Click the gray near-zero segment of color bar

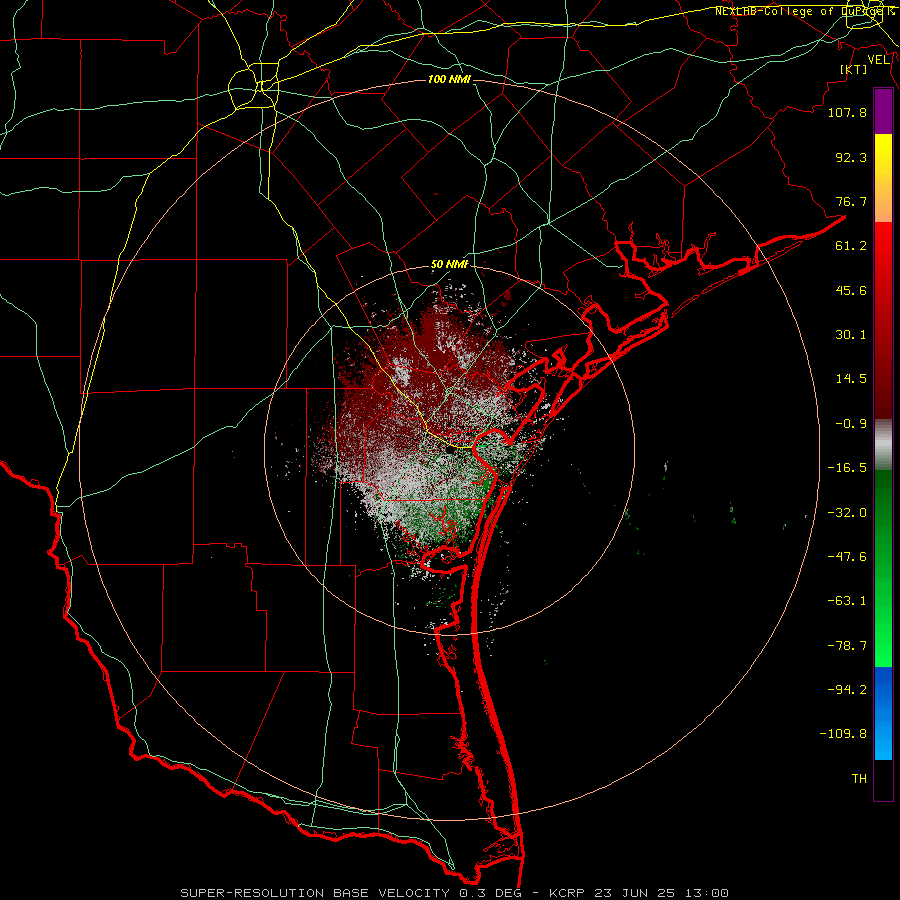[x=883, y=445]
